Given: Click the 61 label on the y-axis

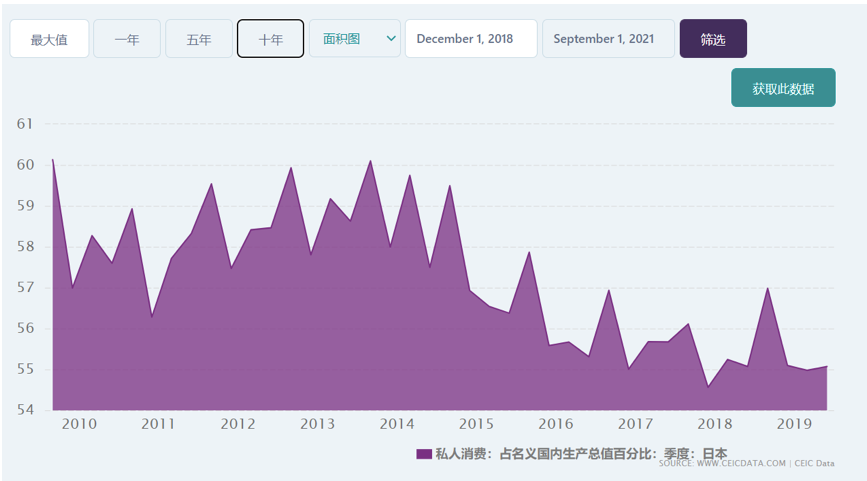Looking at the screenshot, I should (25, 124).
